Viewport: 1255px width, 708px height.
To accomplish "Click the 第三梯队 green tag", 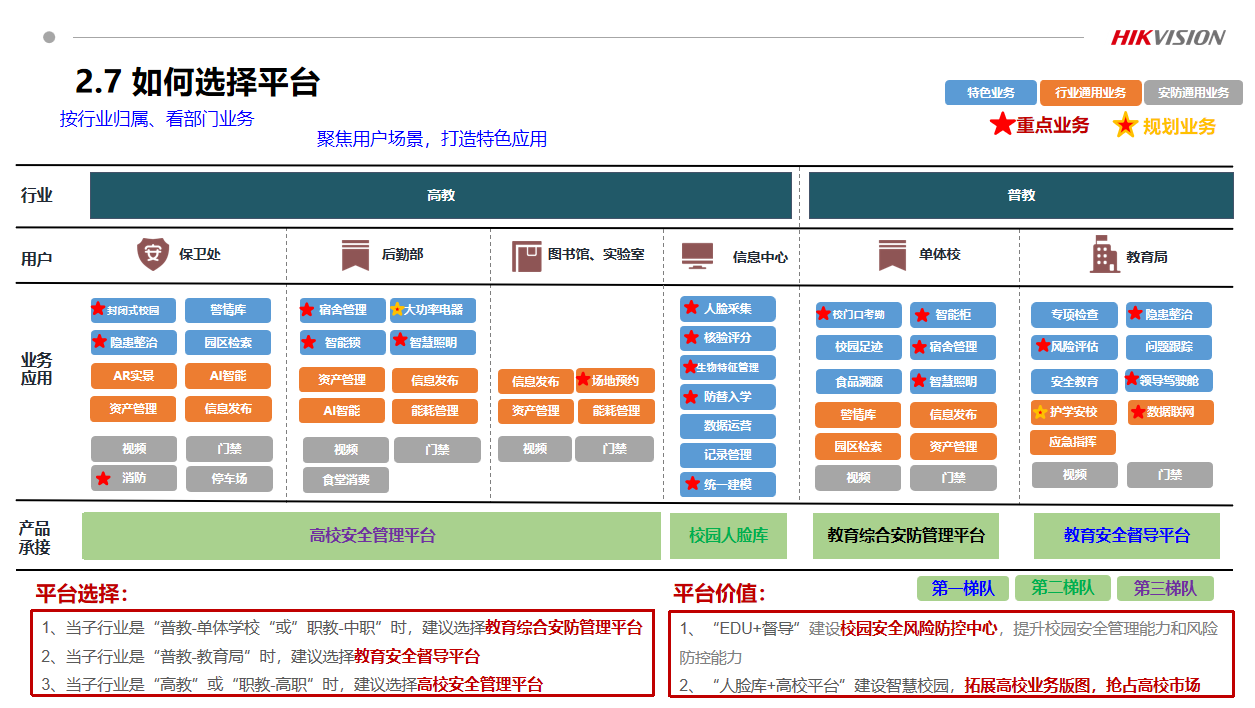I will coord(1165,588).
